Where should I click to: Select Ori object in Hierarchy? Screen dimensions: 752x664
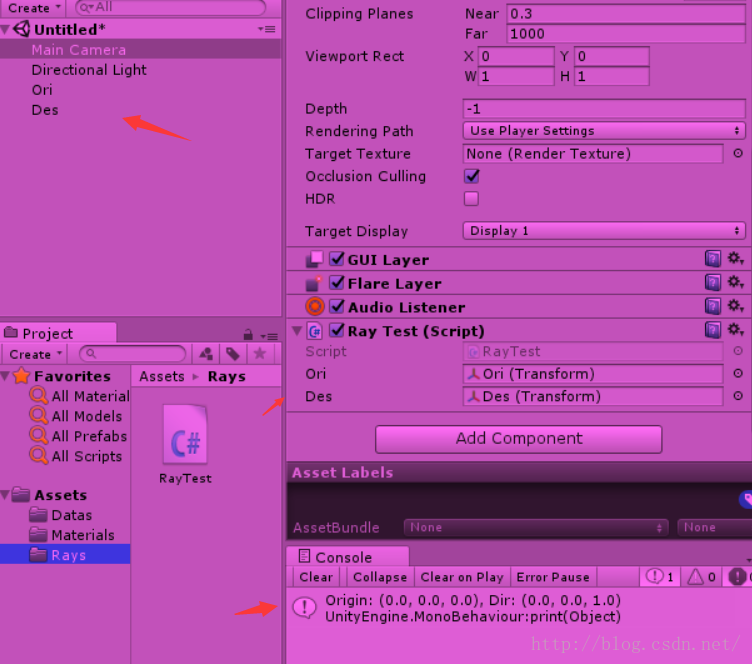pos(140,90)
